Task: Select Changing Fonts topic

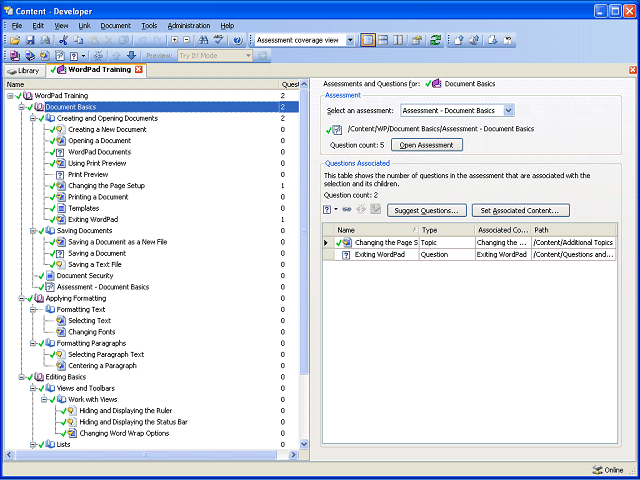Action: tap(91, 332)
